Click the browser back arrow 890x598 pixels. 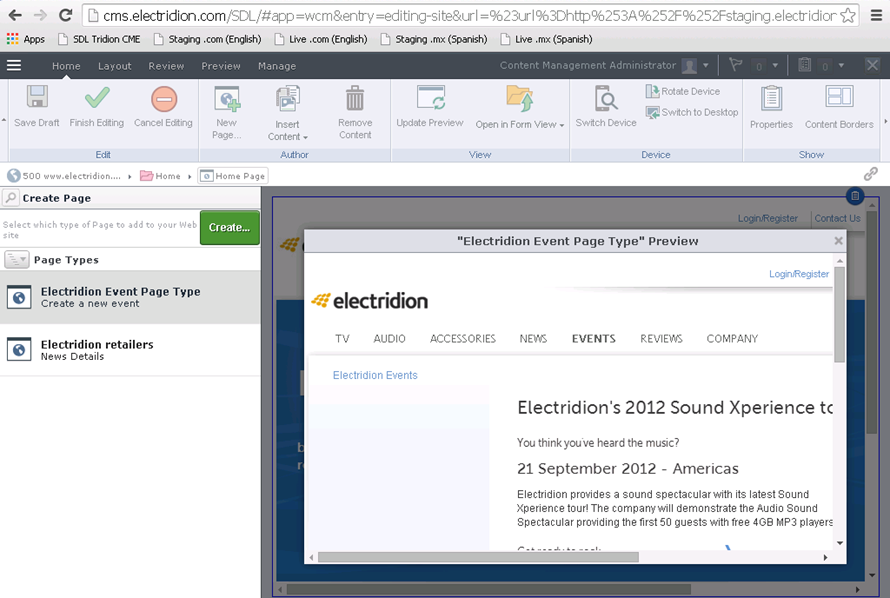point(15,15)
